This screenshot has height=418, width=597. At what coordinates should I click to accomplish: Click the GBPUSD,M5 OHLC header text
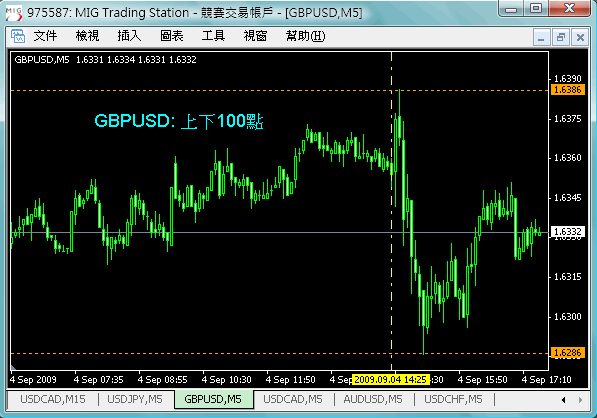pos(105,60)
